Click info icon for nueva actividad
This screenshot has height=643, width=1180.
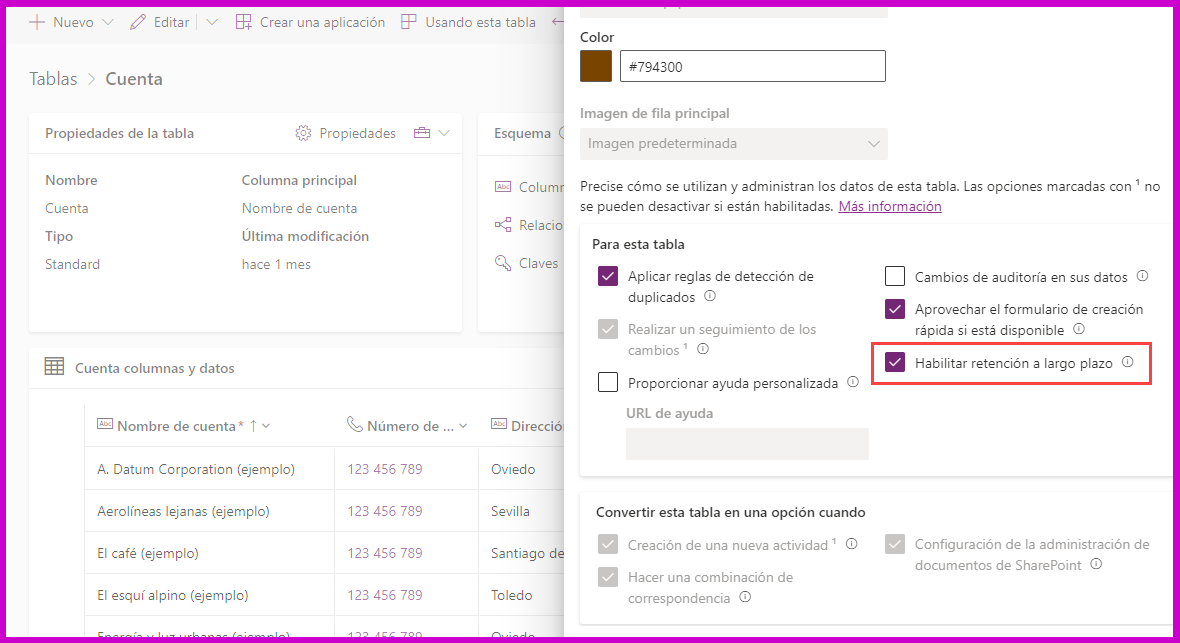pos(852,544)
